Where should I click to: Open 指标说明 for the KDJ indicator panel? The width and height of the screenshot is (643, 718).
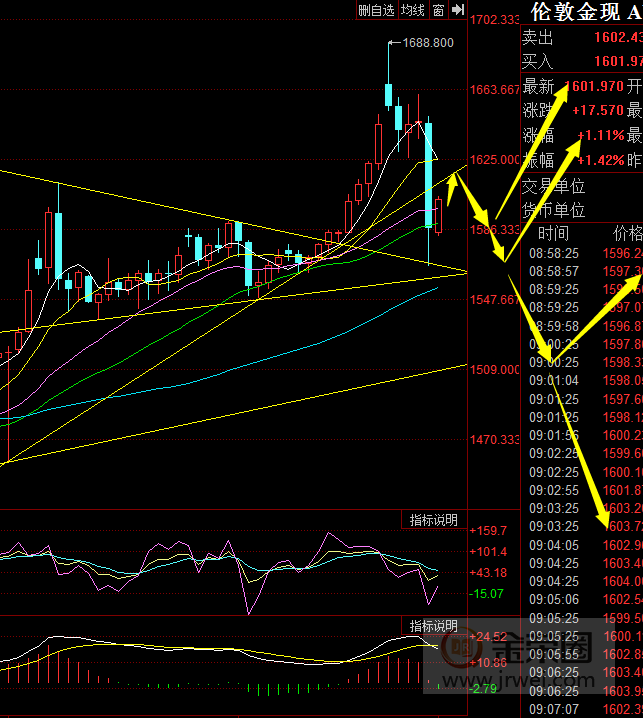[x=434, y=520]
